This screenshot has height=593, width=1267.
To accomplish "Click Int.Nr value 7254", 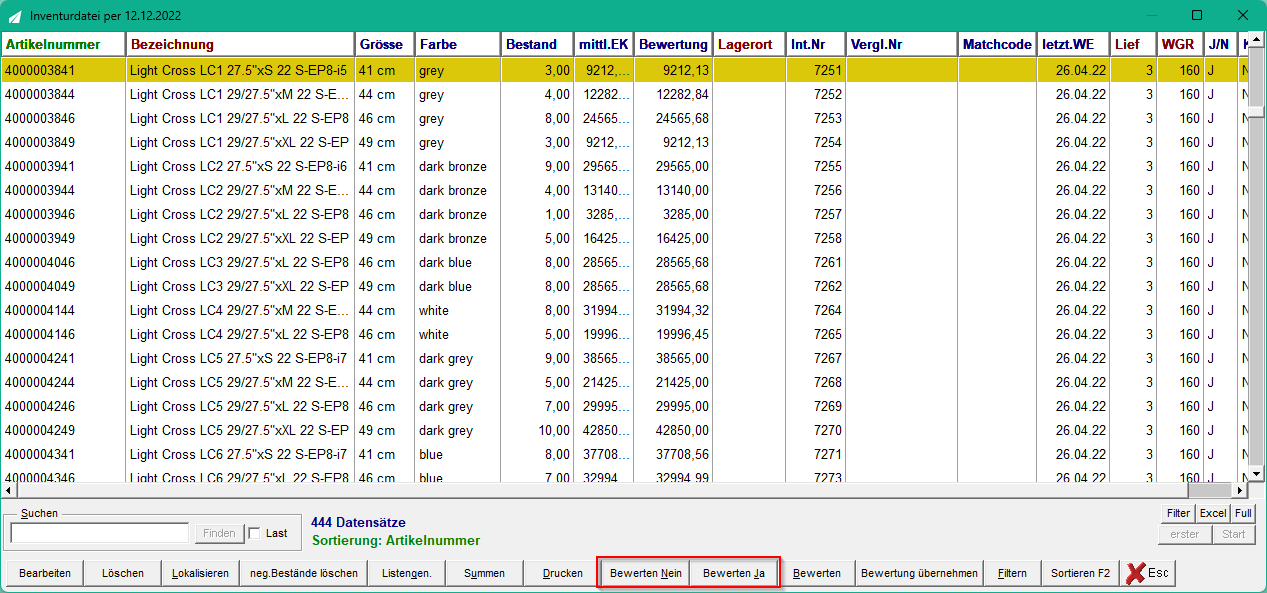I will point(828,142).
